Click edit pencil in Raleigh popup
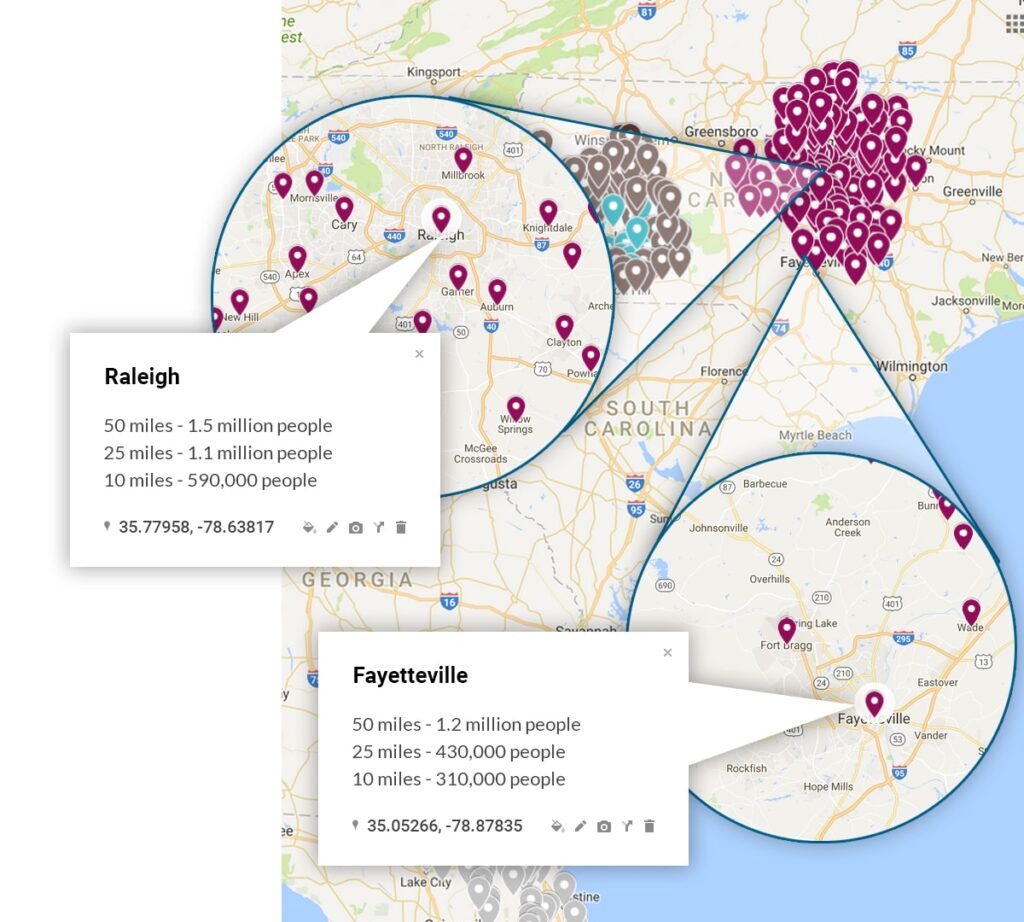 [x=332, y=527]
